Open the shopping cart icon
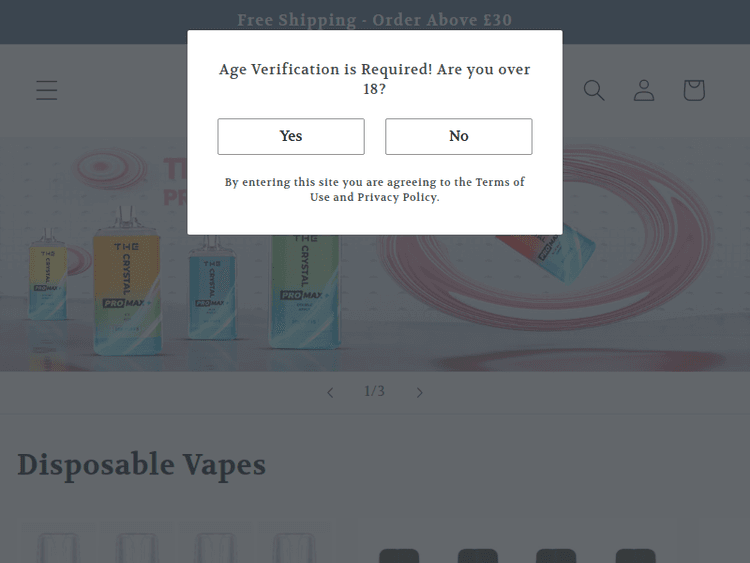 point(694,90)
